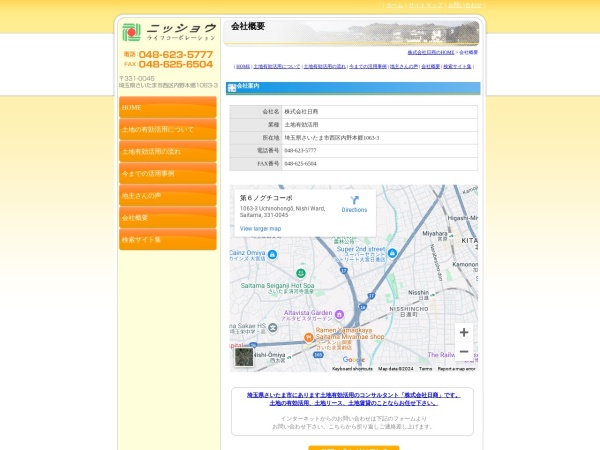Select the Super 2nd street shopping pin
The width and height of the screenshot is (600, 450).
392,253
